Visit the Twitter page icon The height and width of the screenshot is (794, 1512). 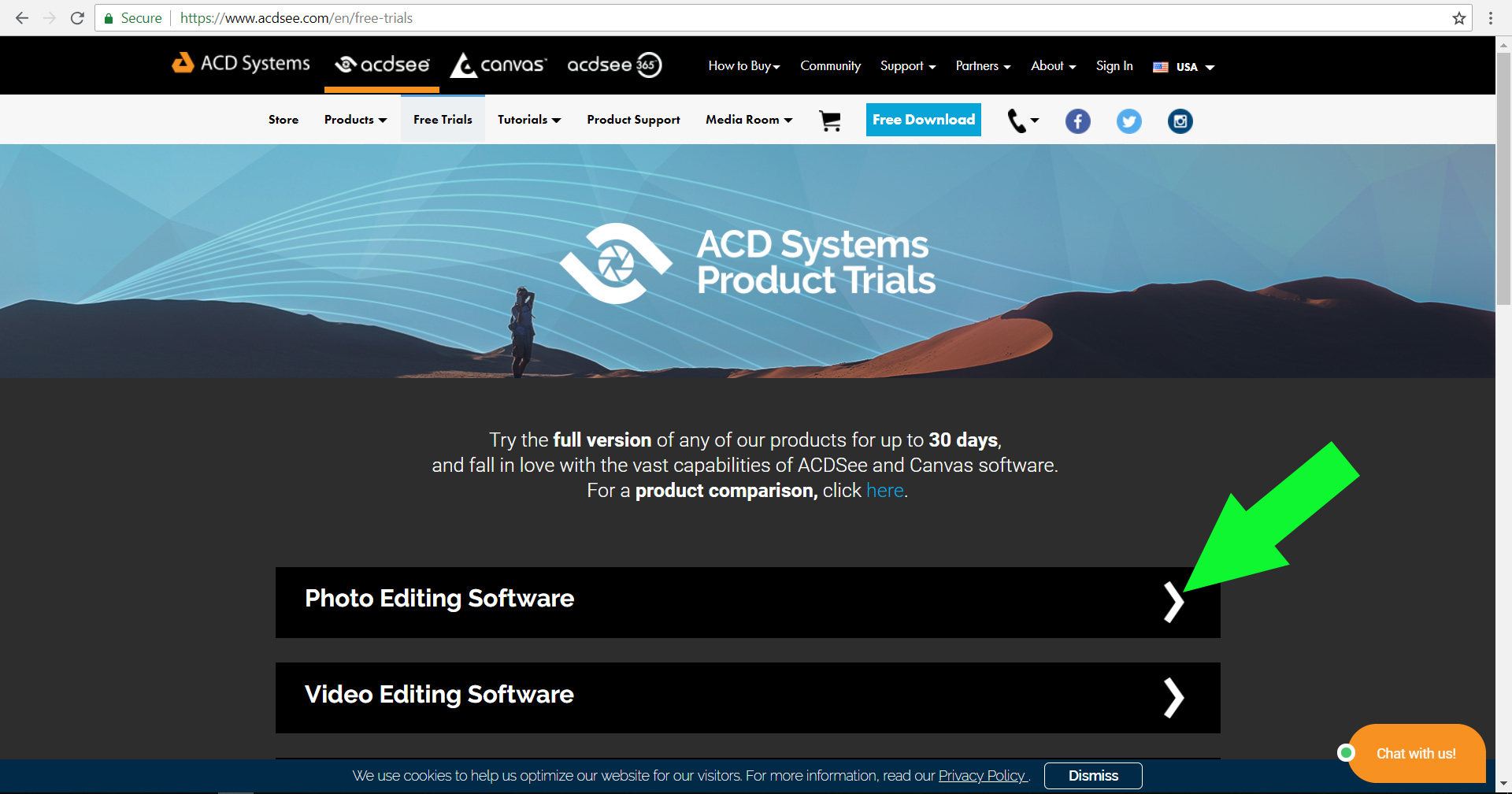pyautogui.click(x=1129, y=121)
